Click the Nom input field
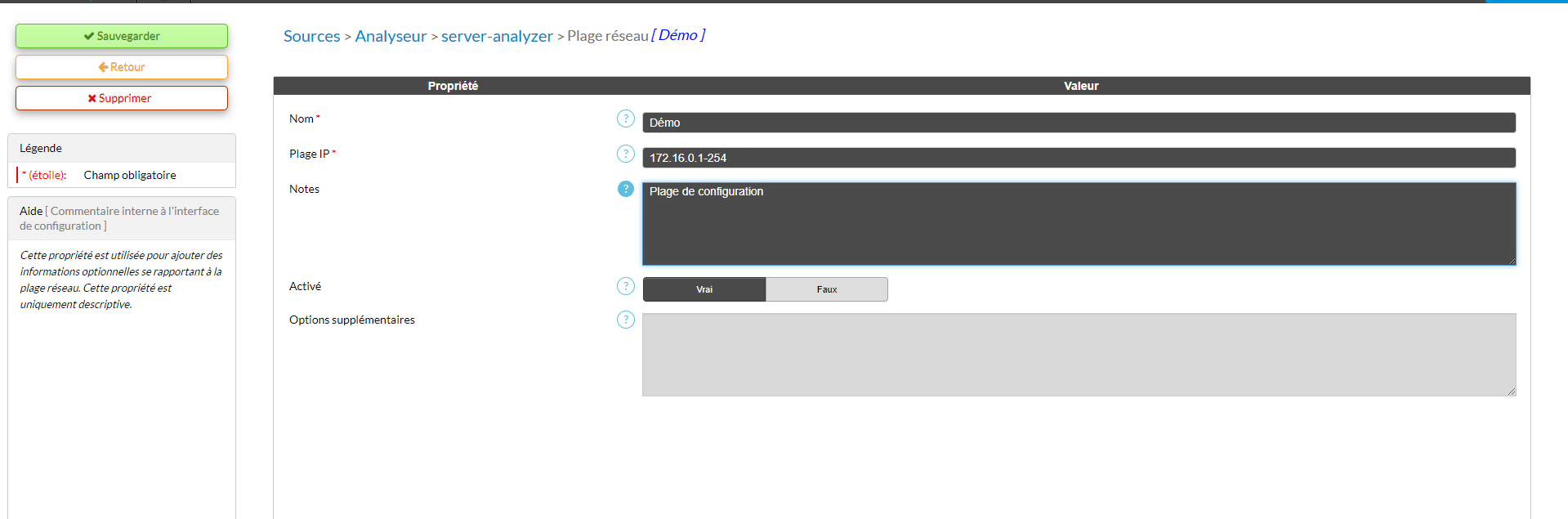The height and width of the screenshot is (519, 1568). pos(1079,123)
